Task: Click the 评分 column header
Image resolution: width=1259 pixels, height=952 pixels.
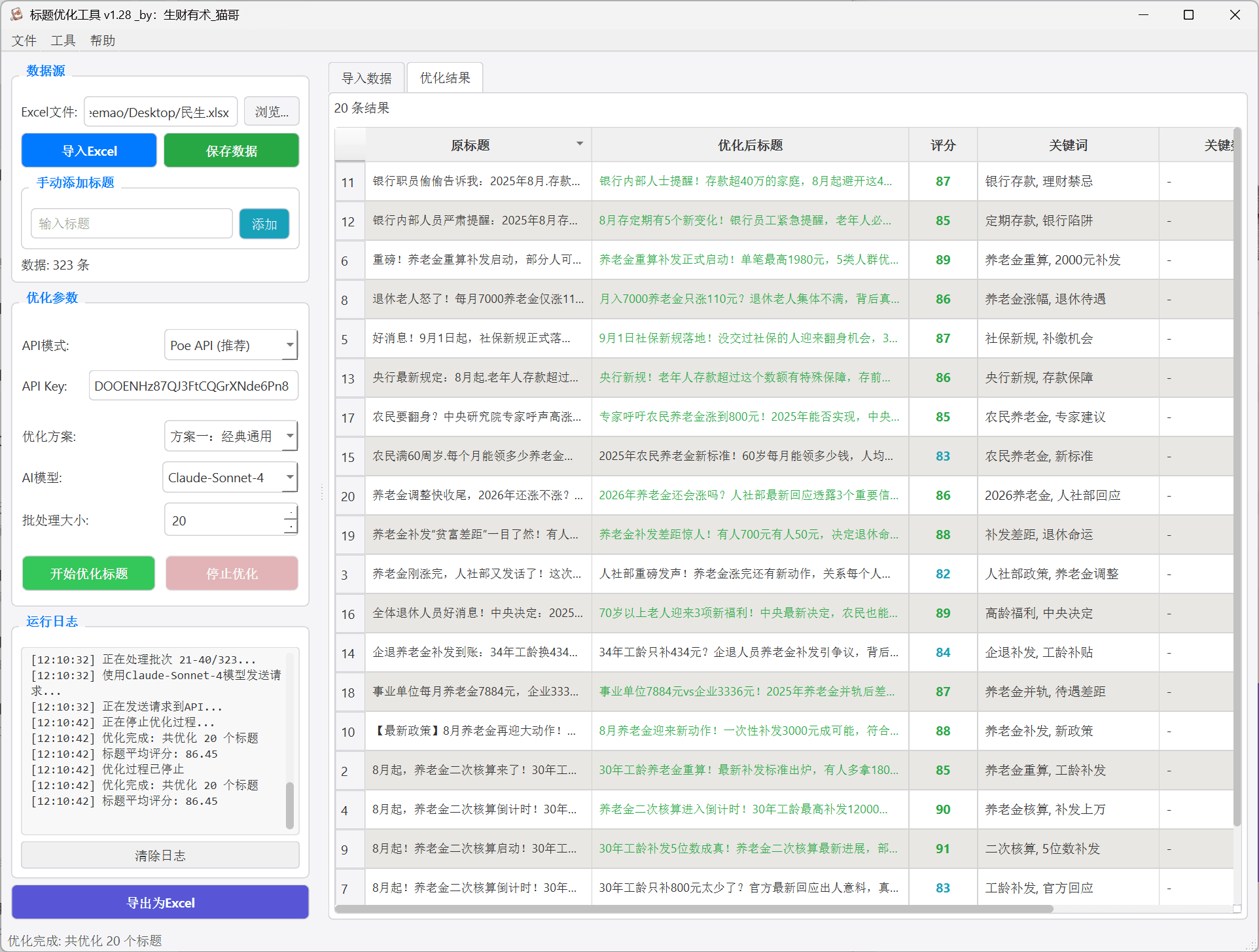Action: [x=942, y=145]
